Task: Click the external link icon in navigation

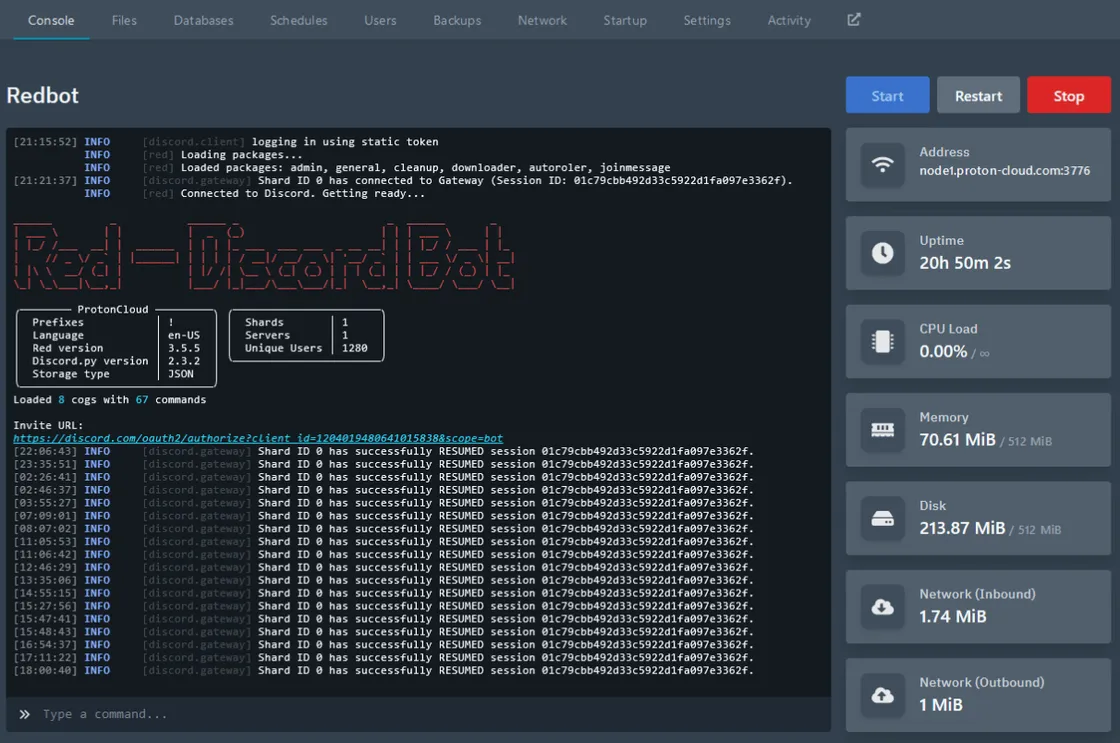Action: coord(854,19)
